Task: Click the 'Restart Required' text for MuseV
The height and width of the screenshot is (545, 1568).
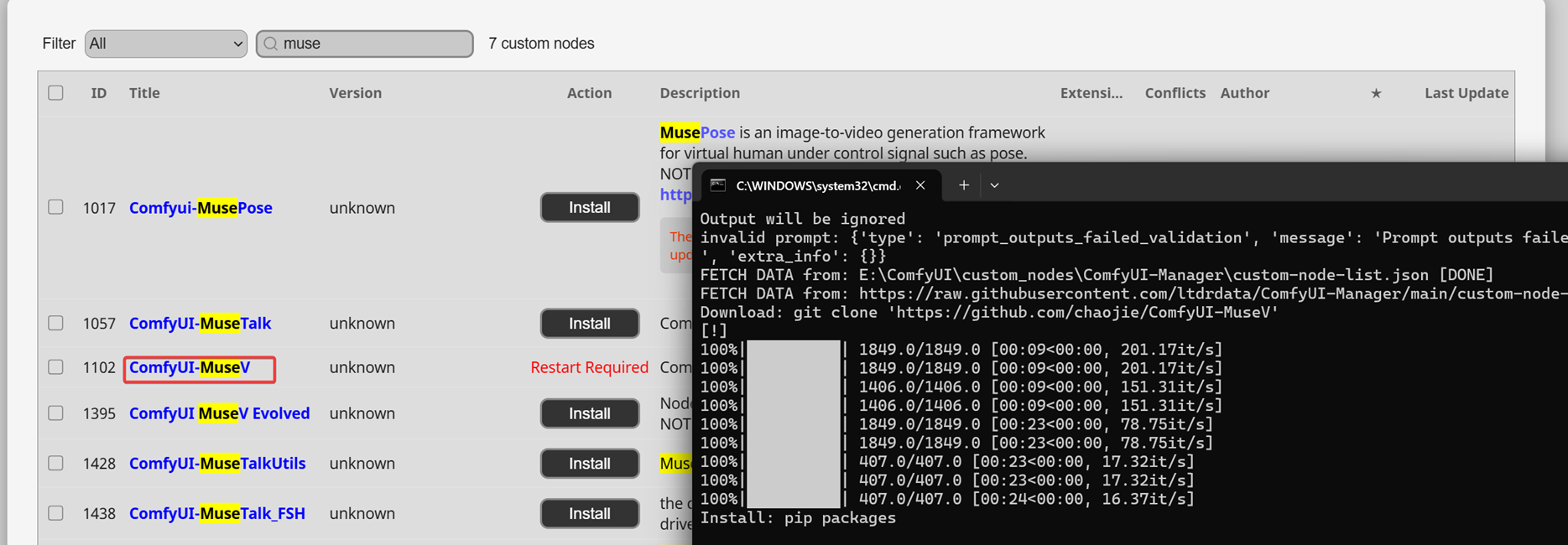Action: [x=589, y=367]
